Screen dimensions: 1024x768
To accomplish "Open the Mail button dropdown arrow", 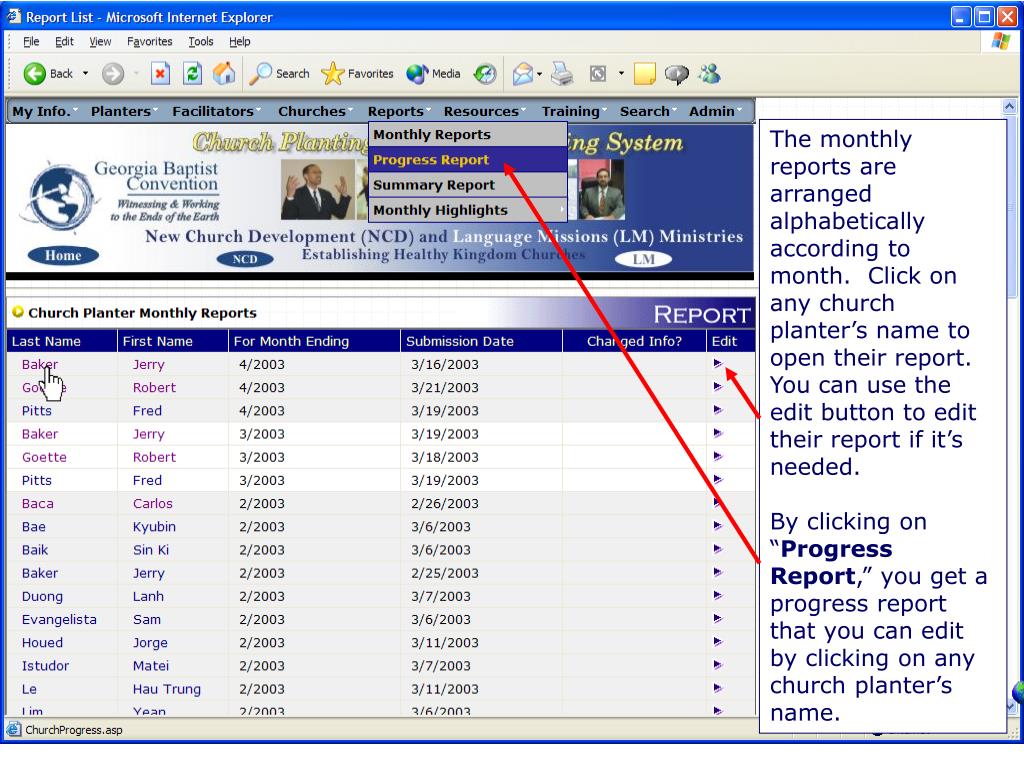I will pos(539,74).
